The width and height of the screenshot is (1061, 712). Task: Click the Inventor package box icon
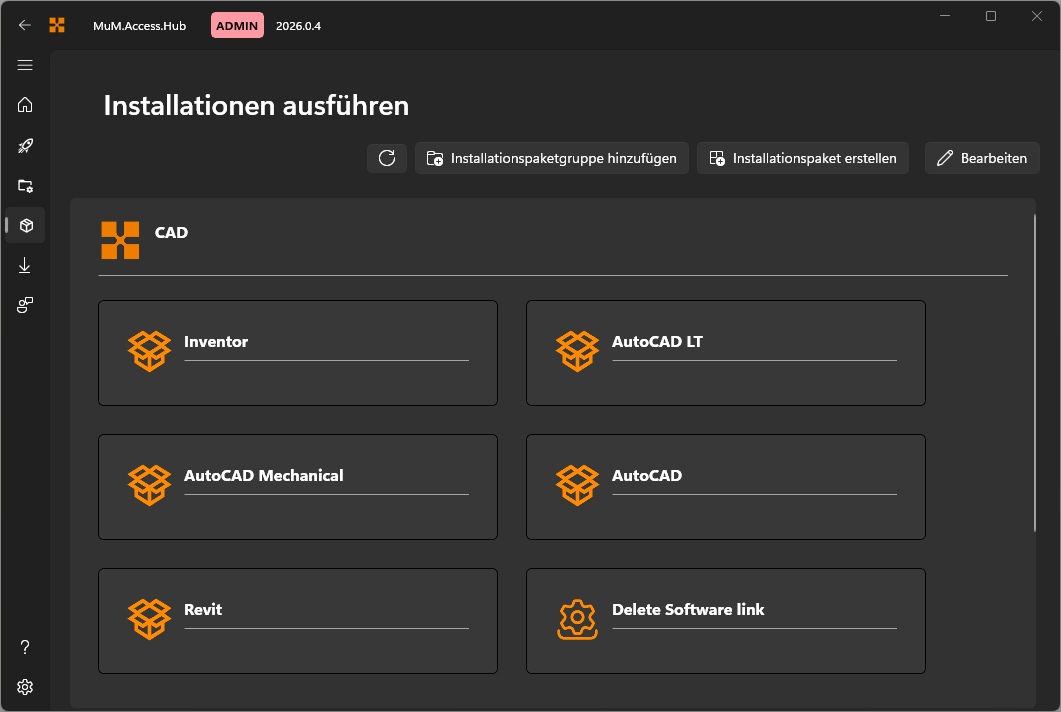[x=149, y=351]
